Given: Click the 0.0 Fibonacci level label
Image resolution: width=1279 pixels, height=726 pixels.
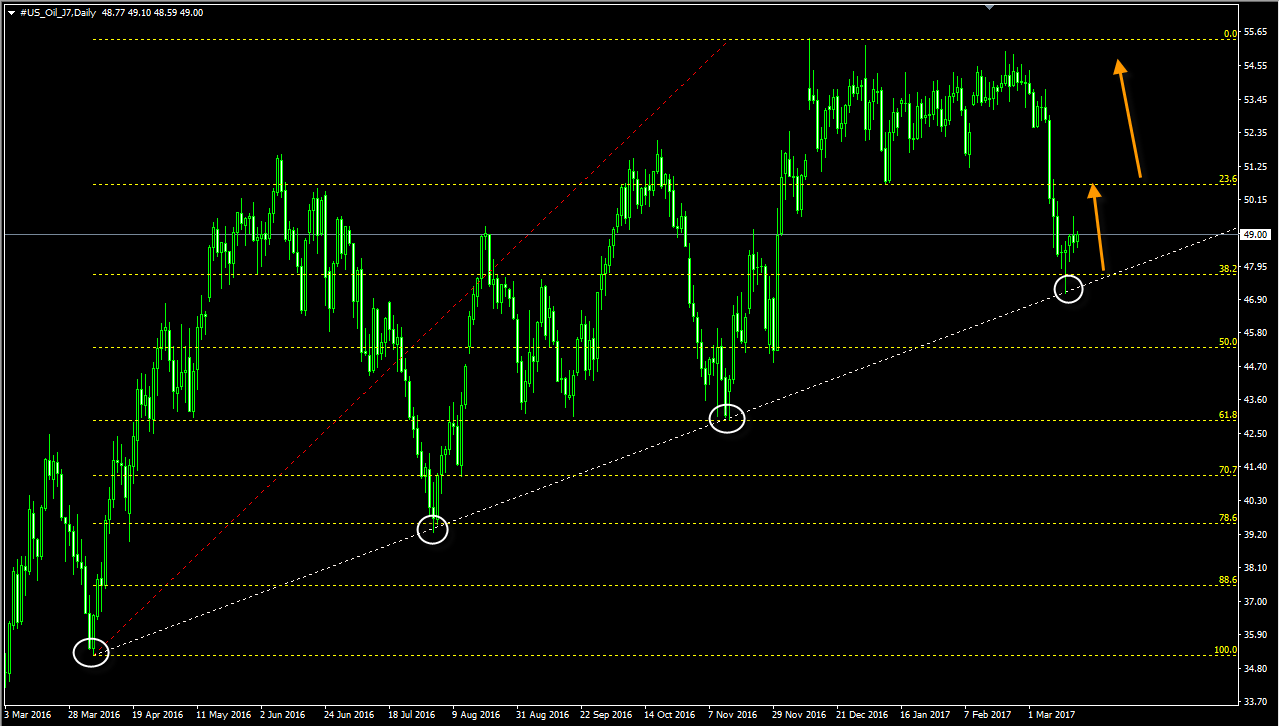Looking at the screenshot, I should tap(1231, 33).
